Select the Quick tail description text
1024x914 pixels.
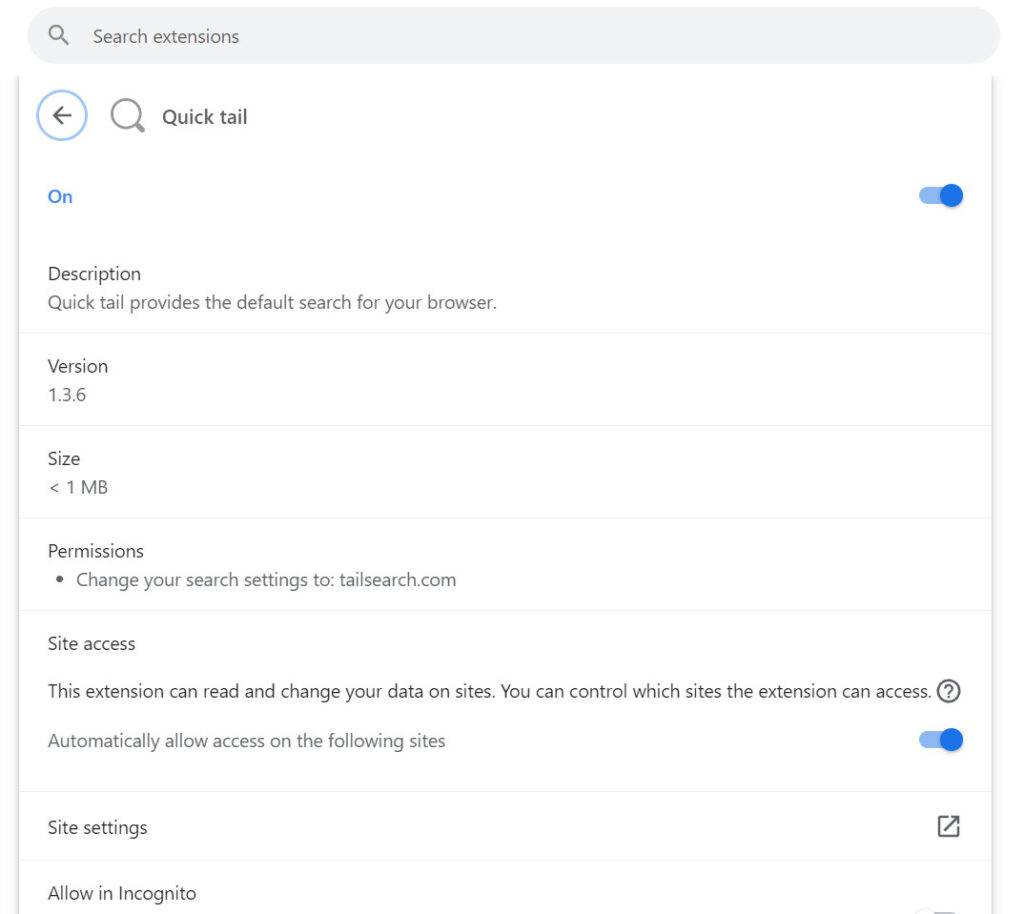[x=272, y=302]
